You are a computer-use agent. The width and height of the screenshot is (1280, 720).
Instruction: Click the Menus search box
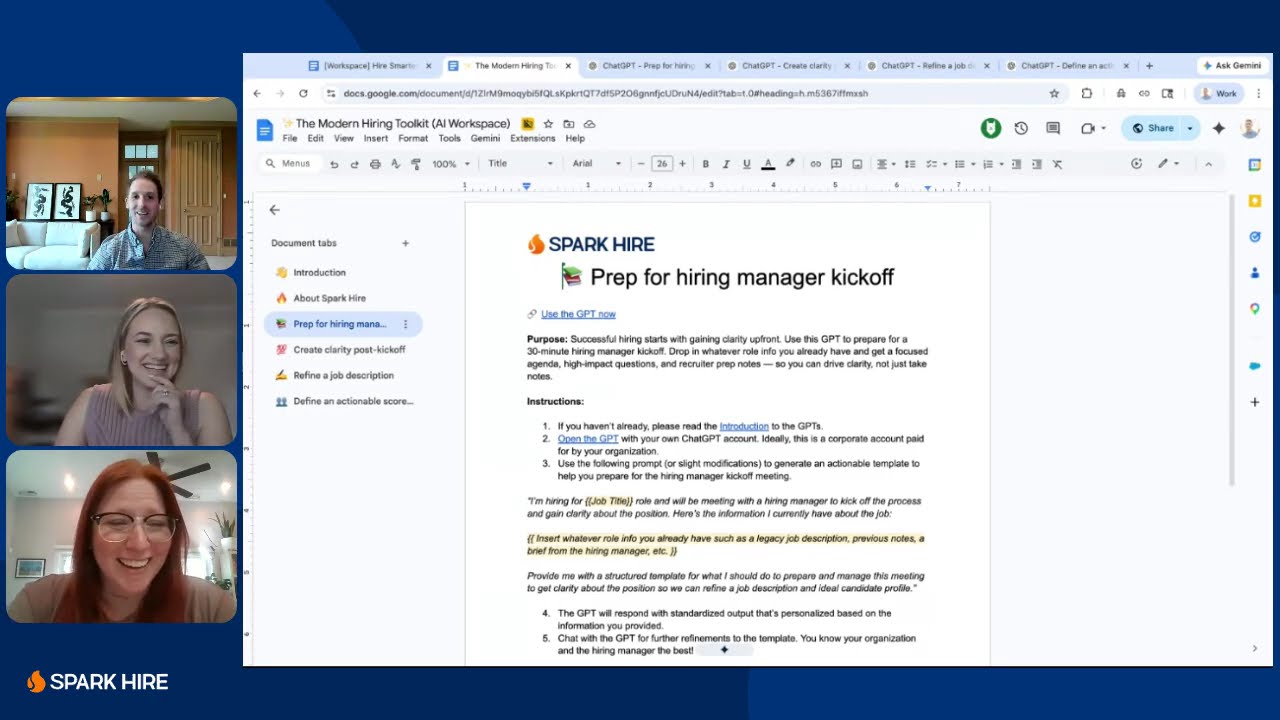coord(289,164)
